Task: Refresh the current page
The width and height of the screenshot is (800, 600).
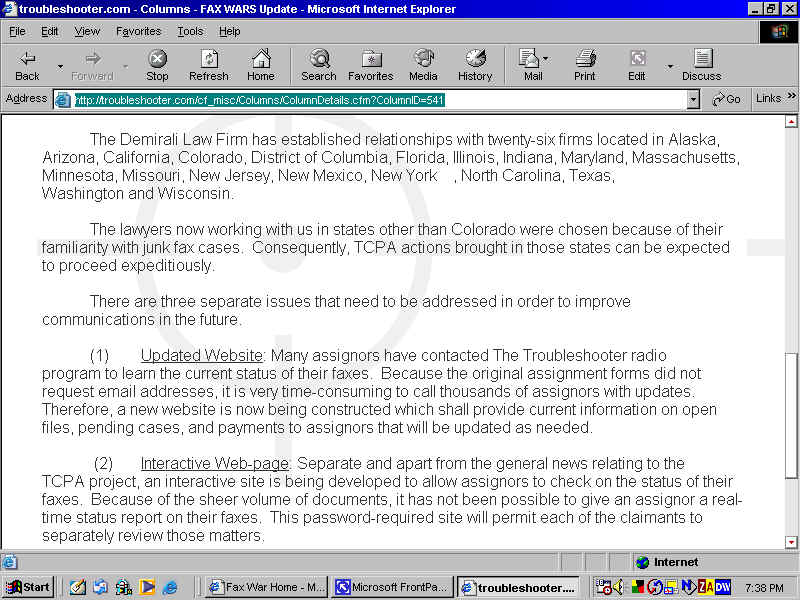Action: pos(209,65)
